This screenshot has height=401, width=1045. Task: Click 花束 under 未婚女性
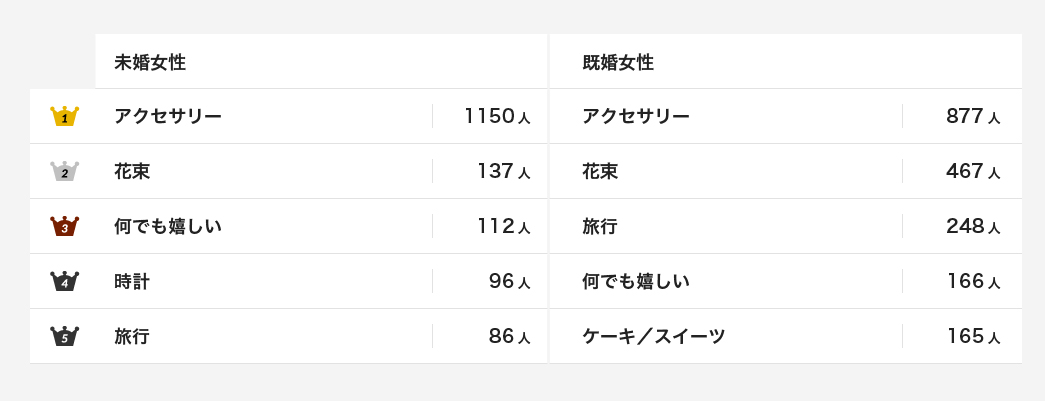pyautogui.click(x=132, y=171)
